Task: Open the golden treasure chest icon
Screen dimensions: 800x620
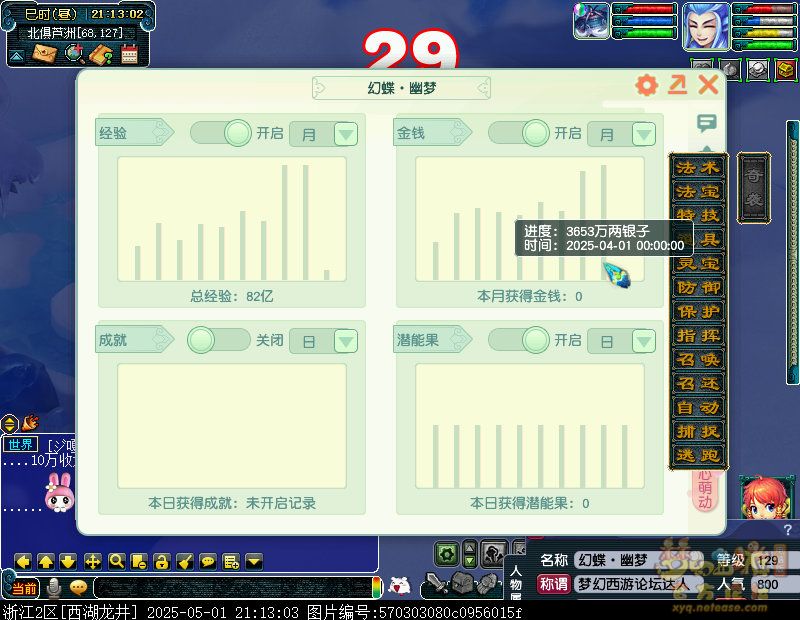Action: coord(786,69)
